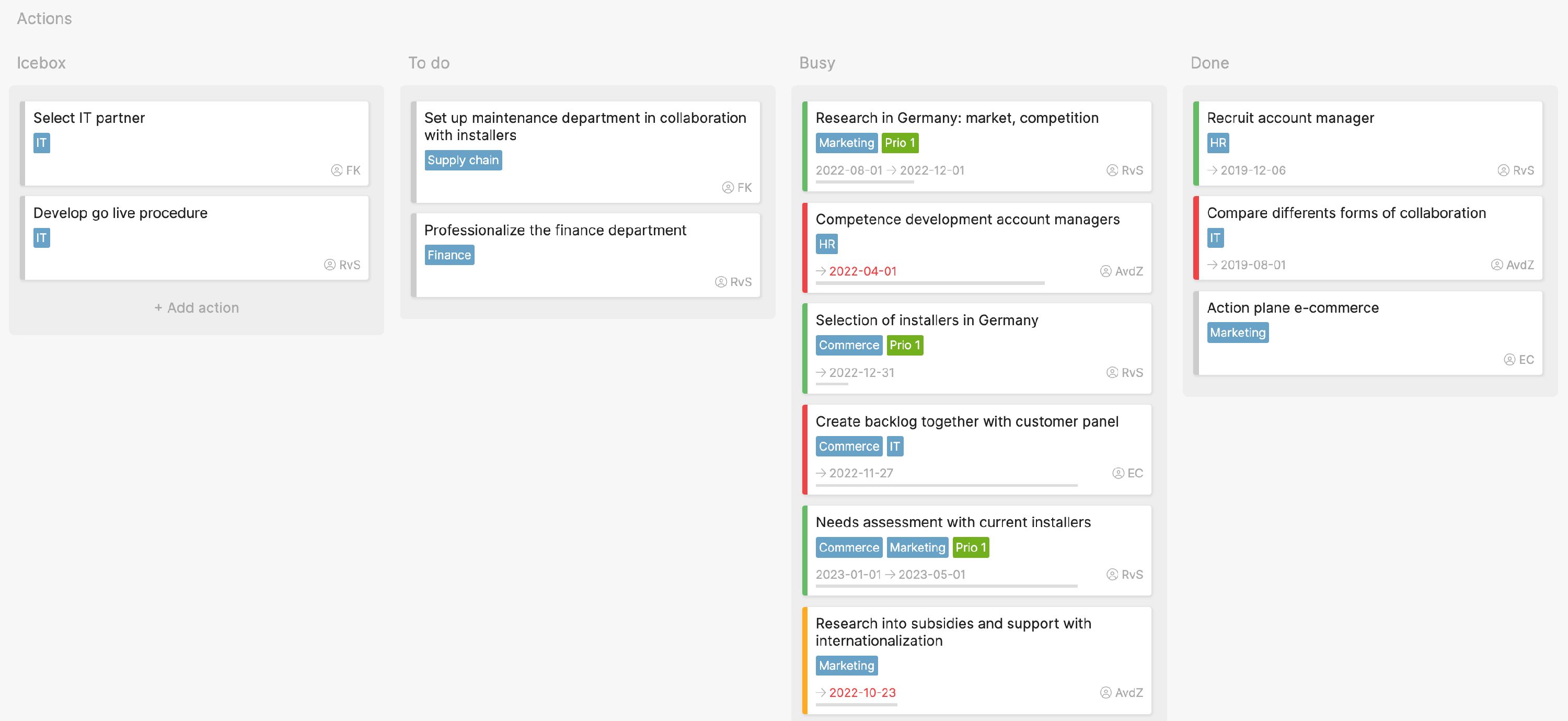
Task: Click due date arrow on Competence development card
Action: click(x=821, y=271)
